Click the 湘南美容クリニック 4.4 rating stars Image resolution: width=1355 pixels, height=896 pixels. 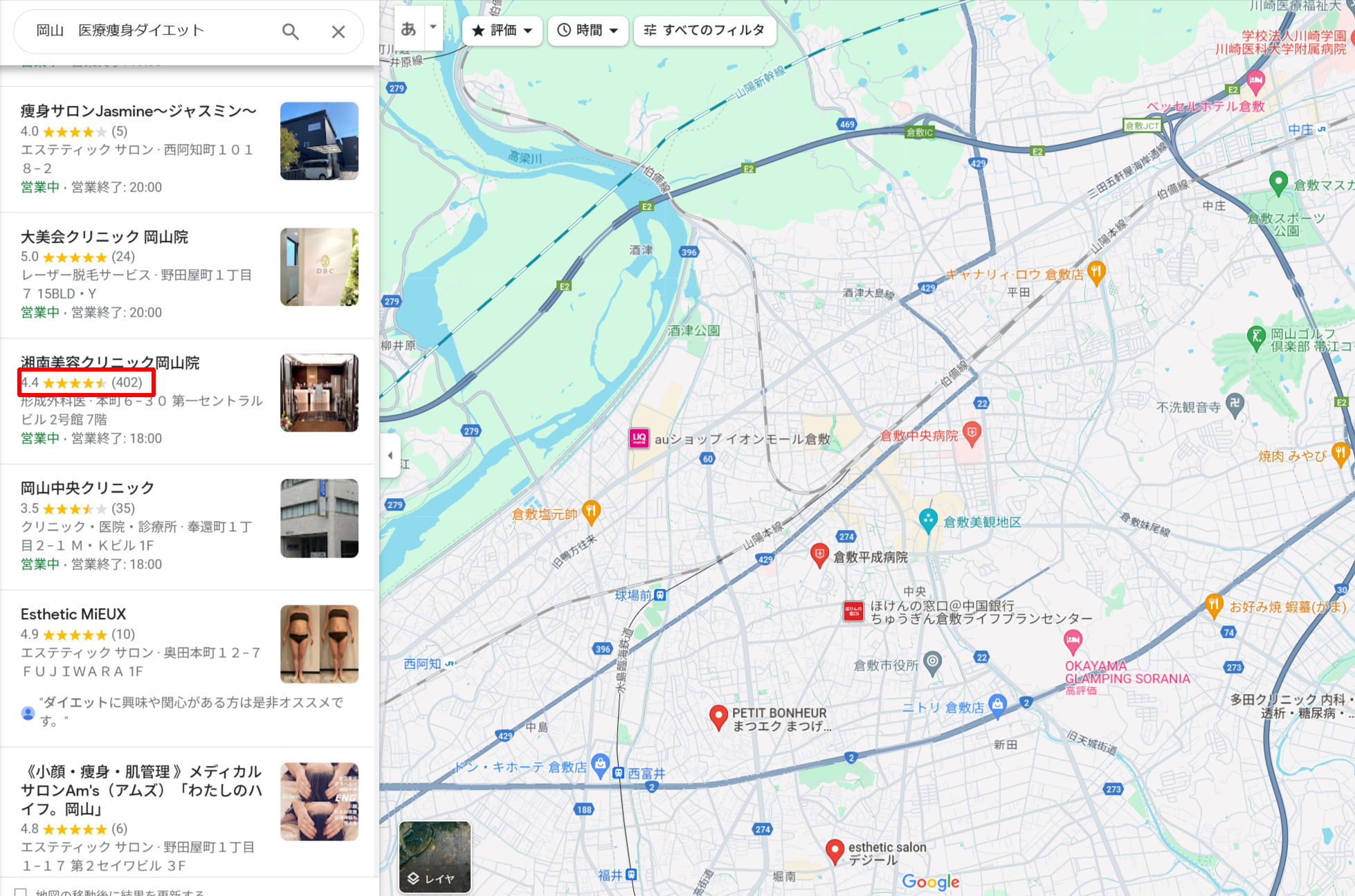tap(75, 383)
